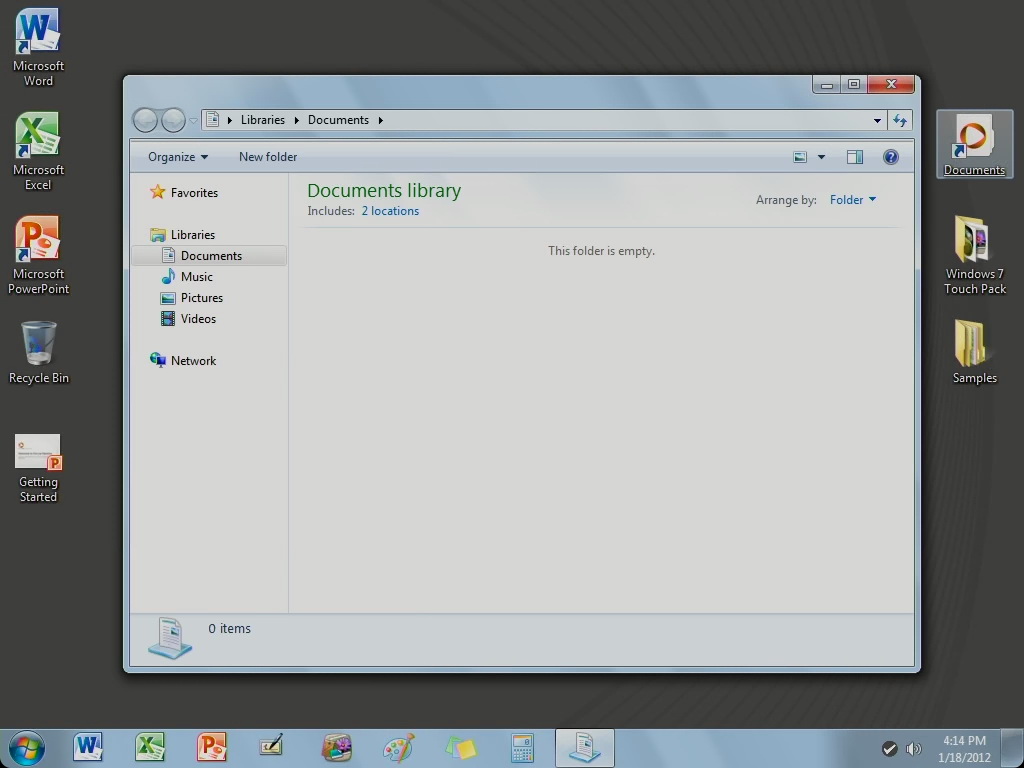Click the New folder button
The height and width of the screenshot is (768, 1024).
(x=267, y=157)
